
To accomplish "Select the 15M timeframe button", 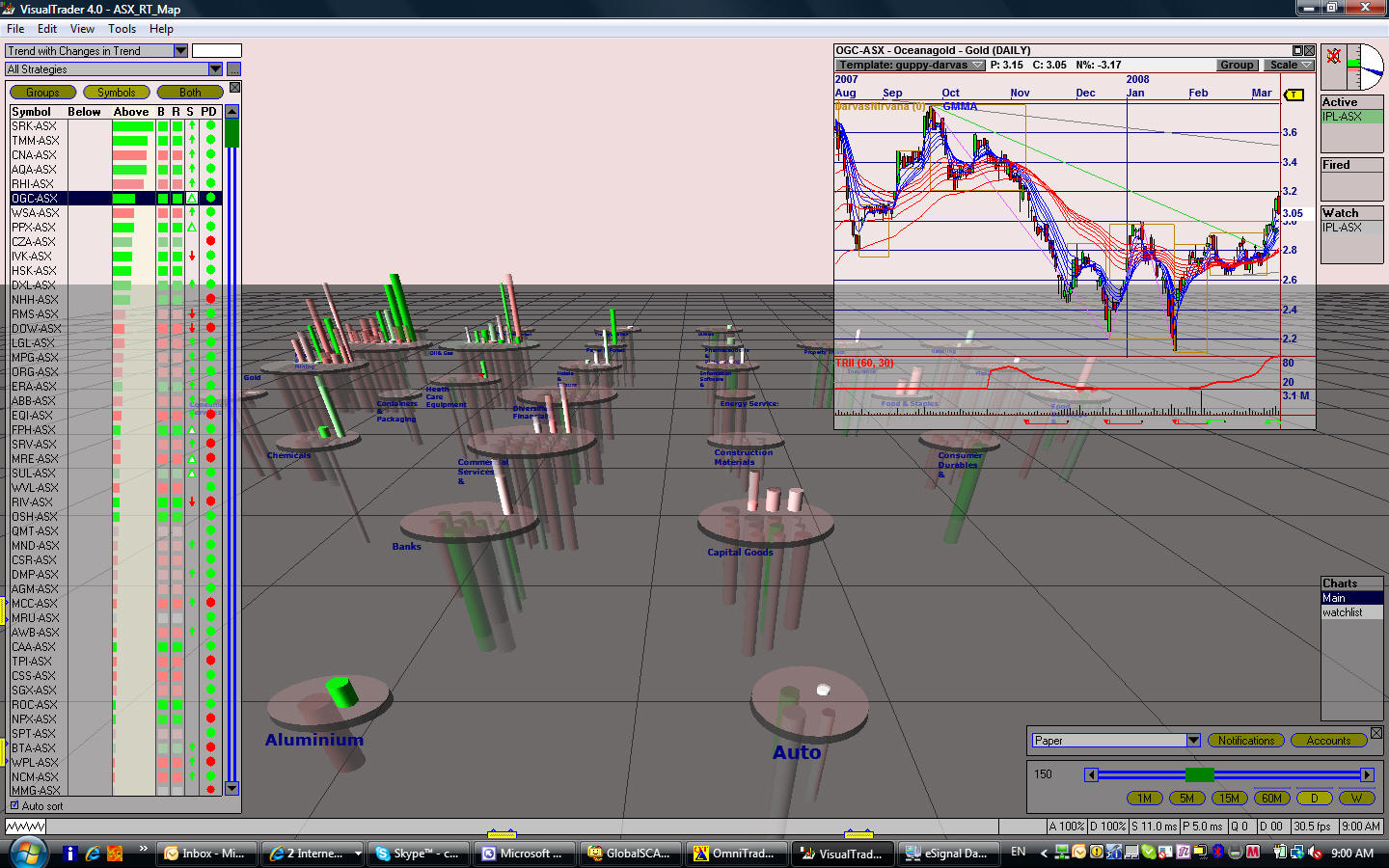I will (1230, 798).
